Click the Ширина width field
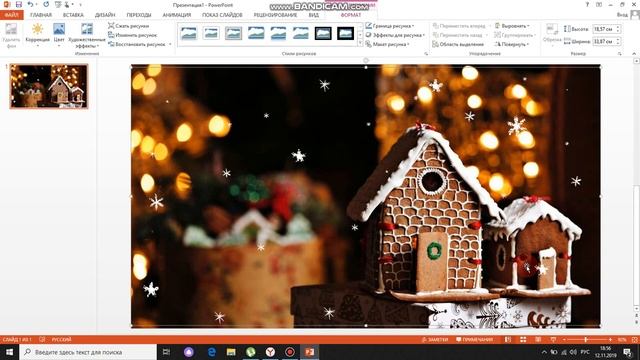Image resolution: width=640 pixels, height=360 pixels. coord(604,41)
